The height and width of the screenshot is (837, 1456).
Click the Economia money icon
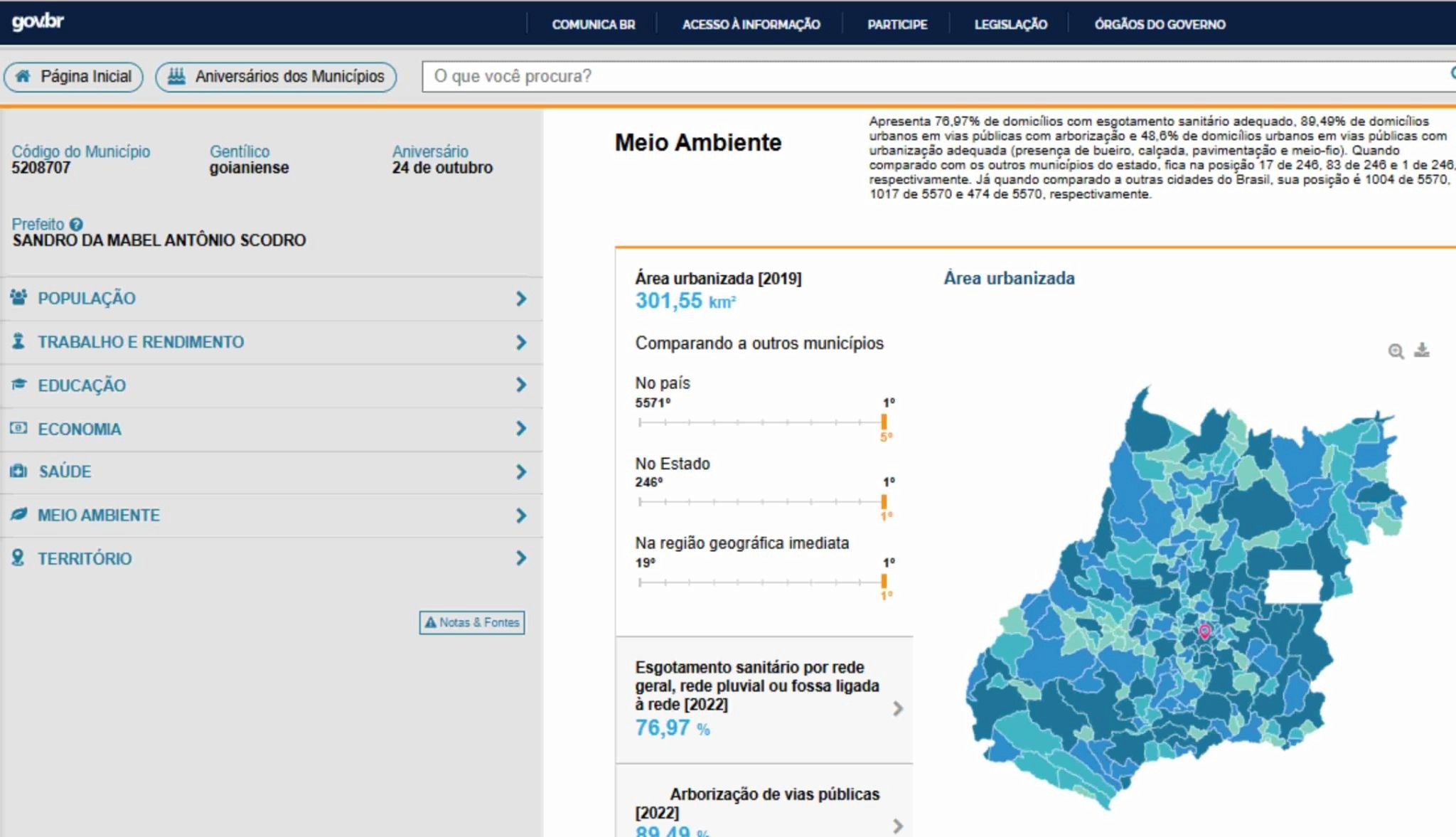click(x=19, y=428)
